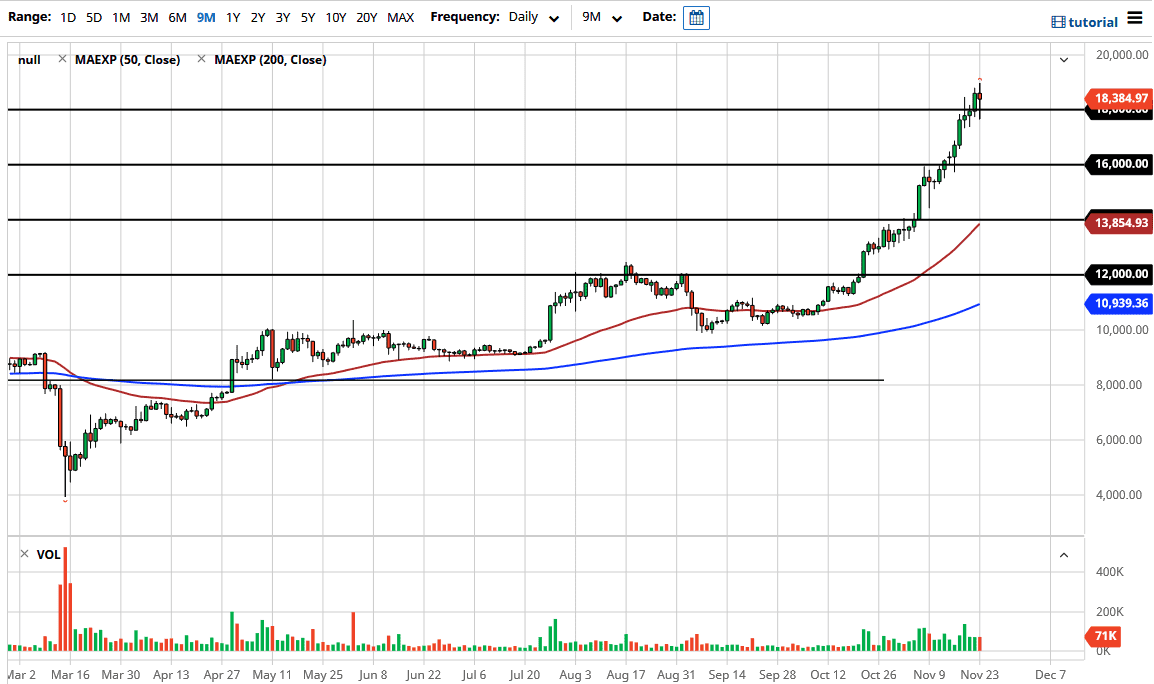The height and width of the screenshot is (684, 1154).
Task: Select the 3M range
Action: [149, 17]
